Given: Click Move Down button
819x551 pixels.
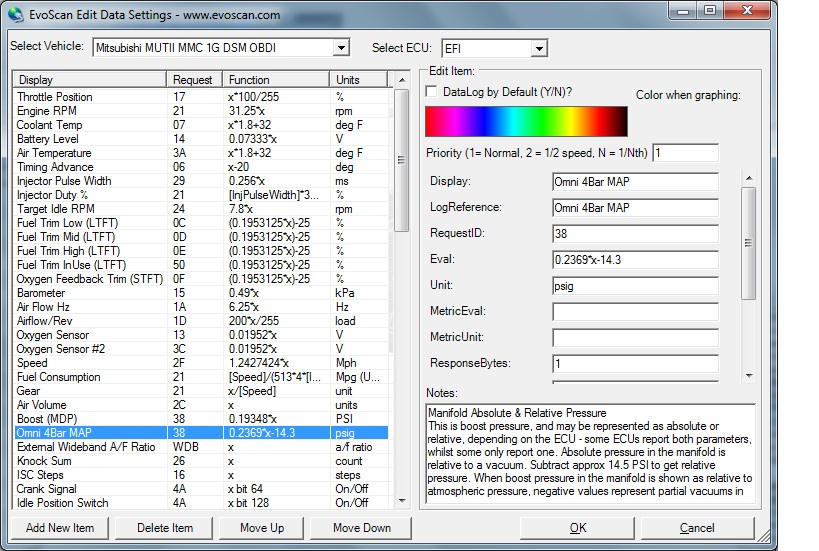Looking at the screenshot, I should tap(362, 527).
